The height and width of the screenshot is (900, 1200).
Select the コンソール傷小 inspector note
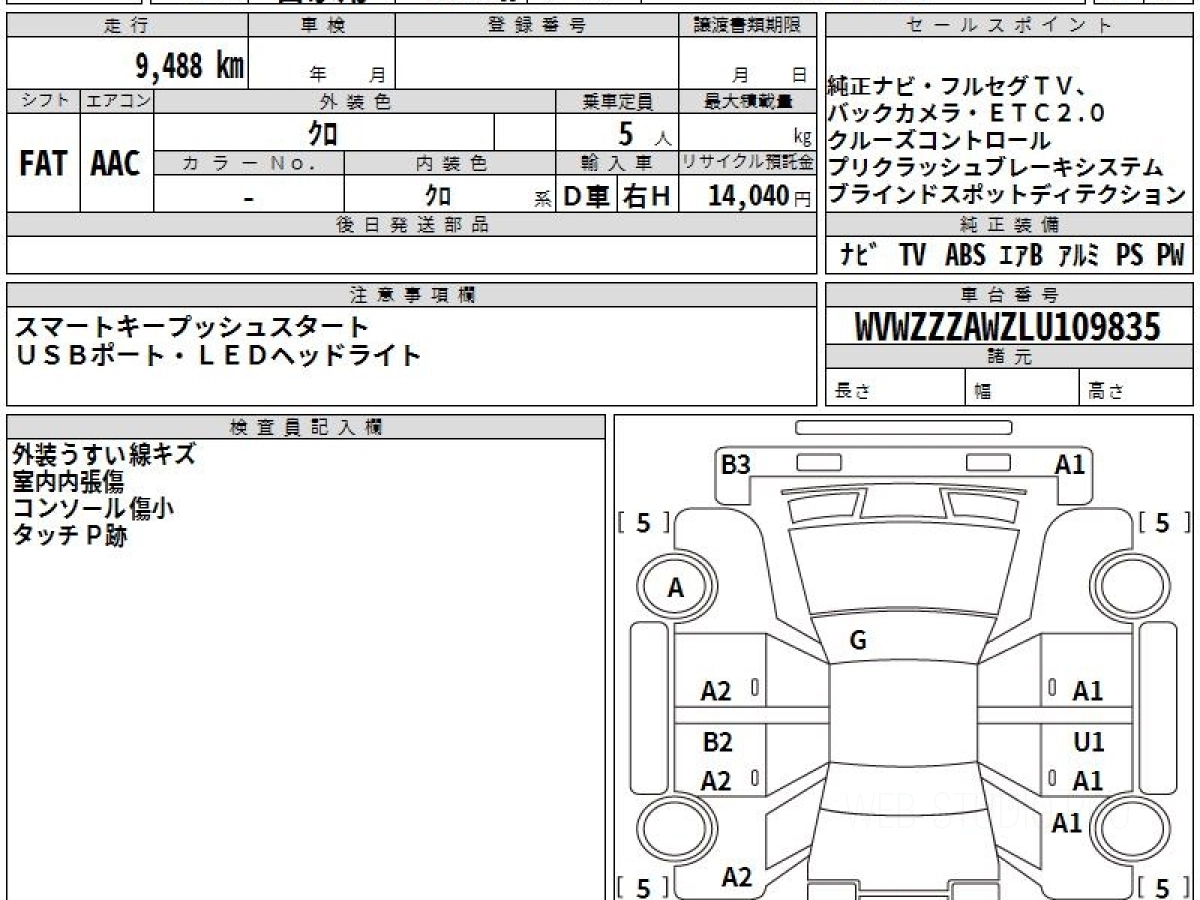click(x=94, y=509)
